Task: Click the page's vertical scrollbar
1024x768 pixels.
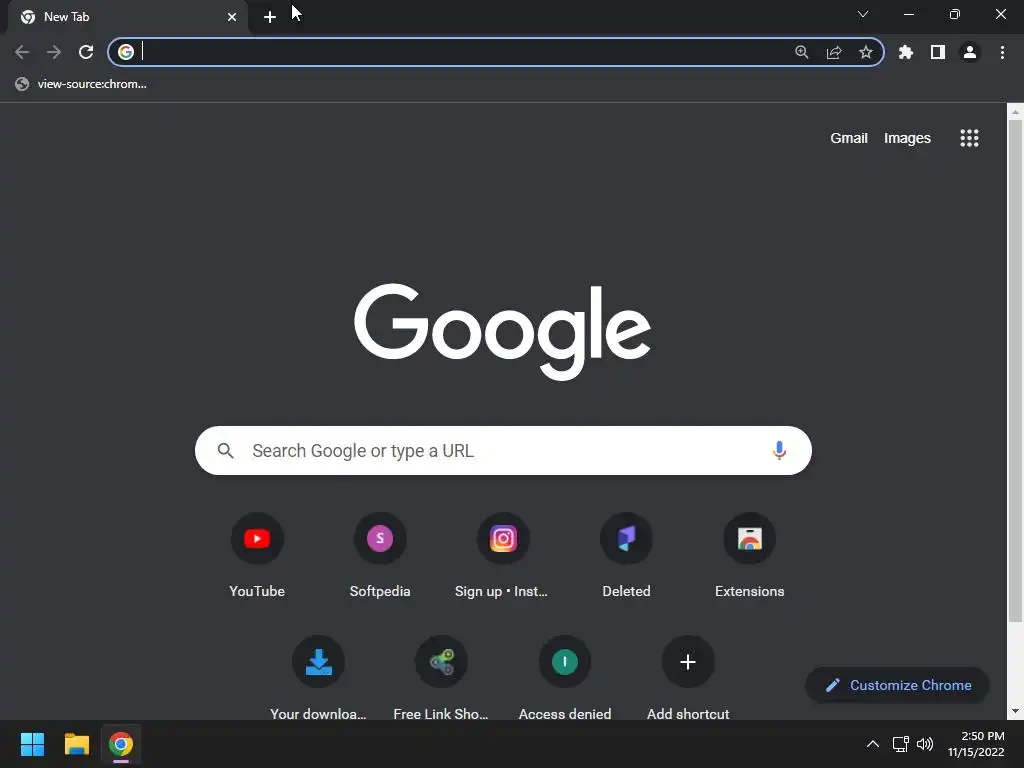Action: pyautogui.click(x=1015, y=371)
